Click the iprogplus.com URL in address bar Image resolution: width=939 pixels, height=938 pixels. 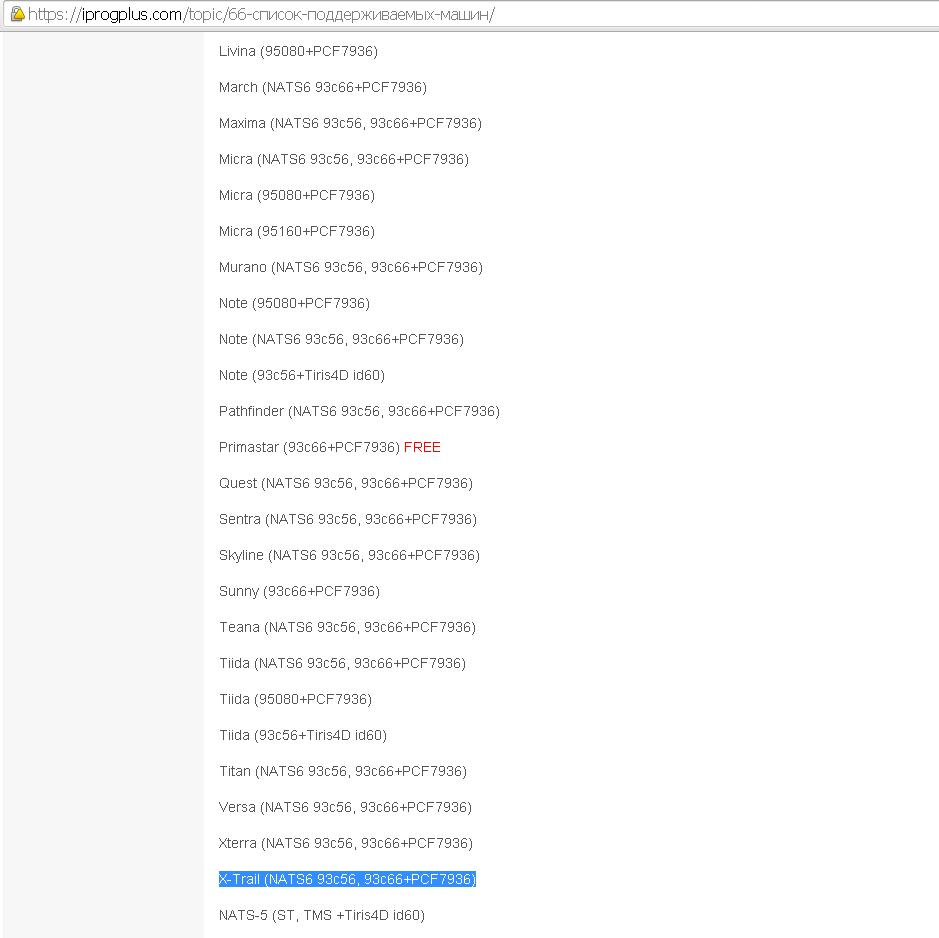261,14
